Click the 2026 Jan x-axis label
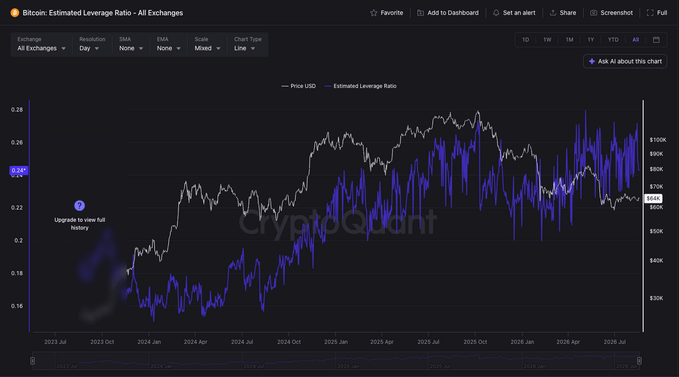Screen dimensions: 679x377 [522, 342]
